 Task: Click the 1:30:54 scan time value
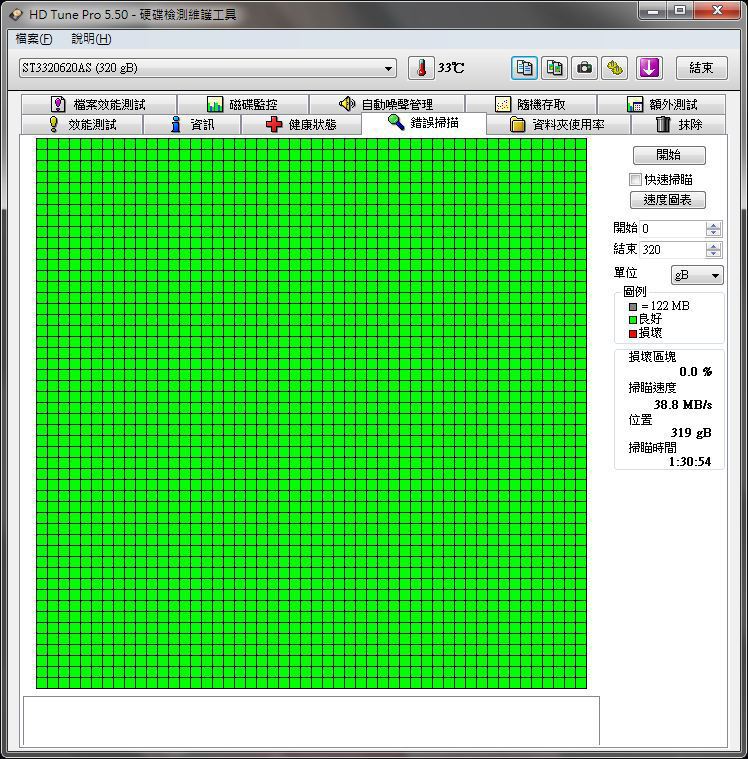tap(690, 462)
